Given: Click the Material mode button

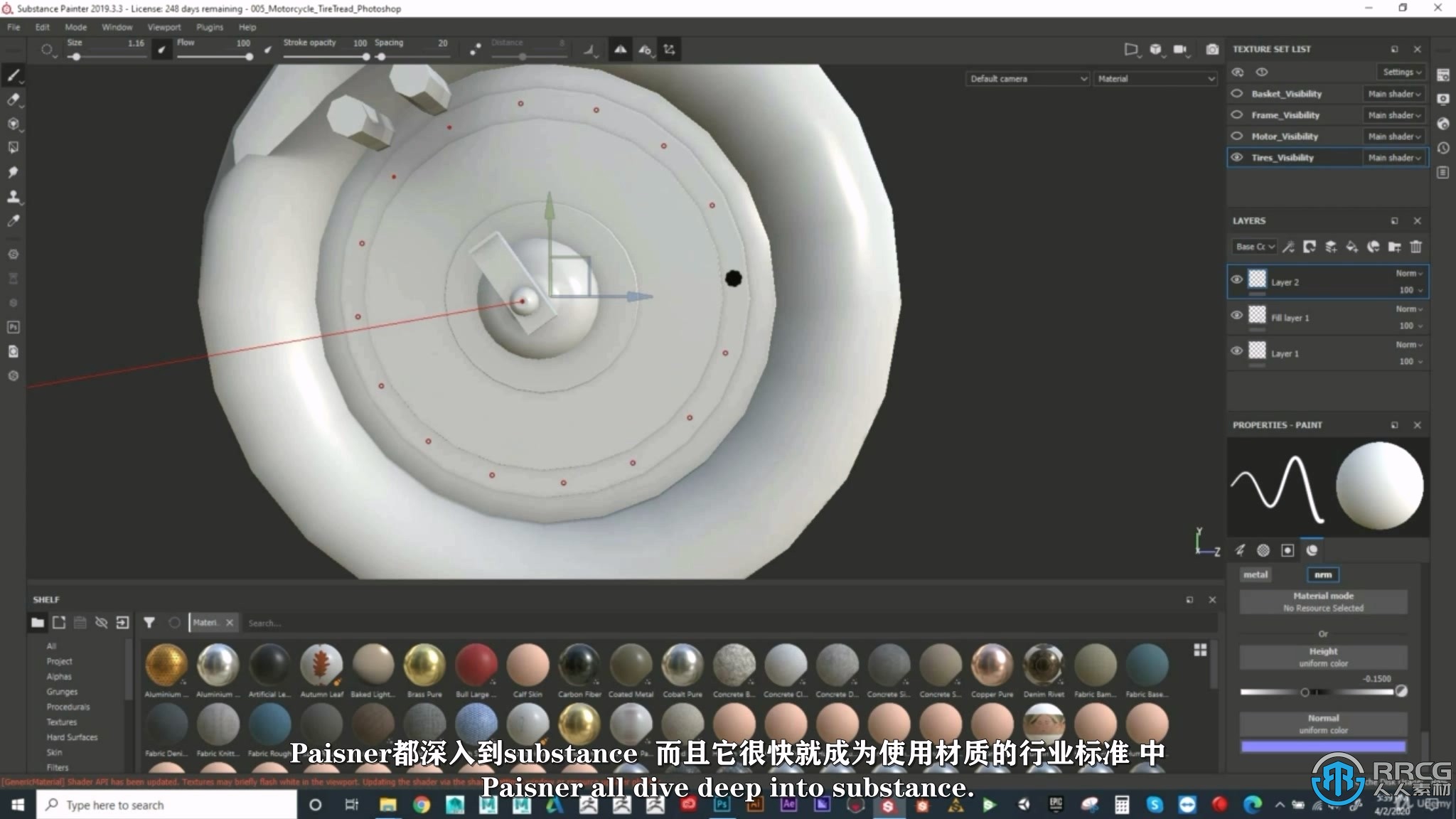Looking at the screenshot, I should click(x=1323, y=601).
